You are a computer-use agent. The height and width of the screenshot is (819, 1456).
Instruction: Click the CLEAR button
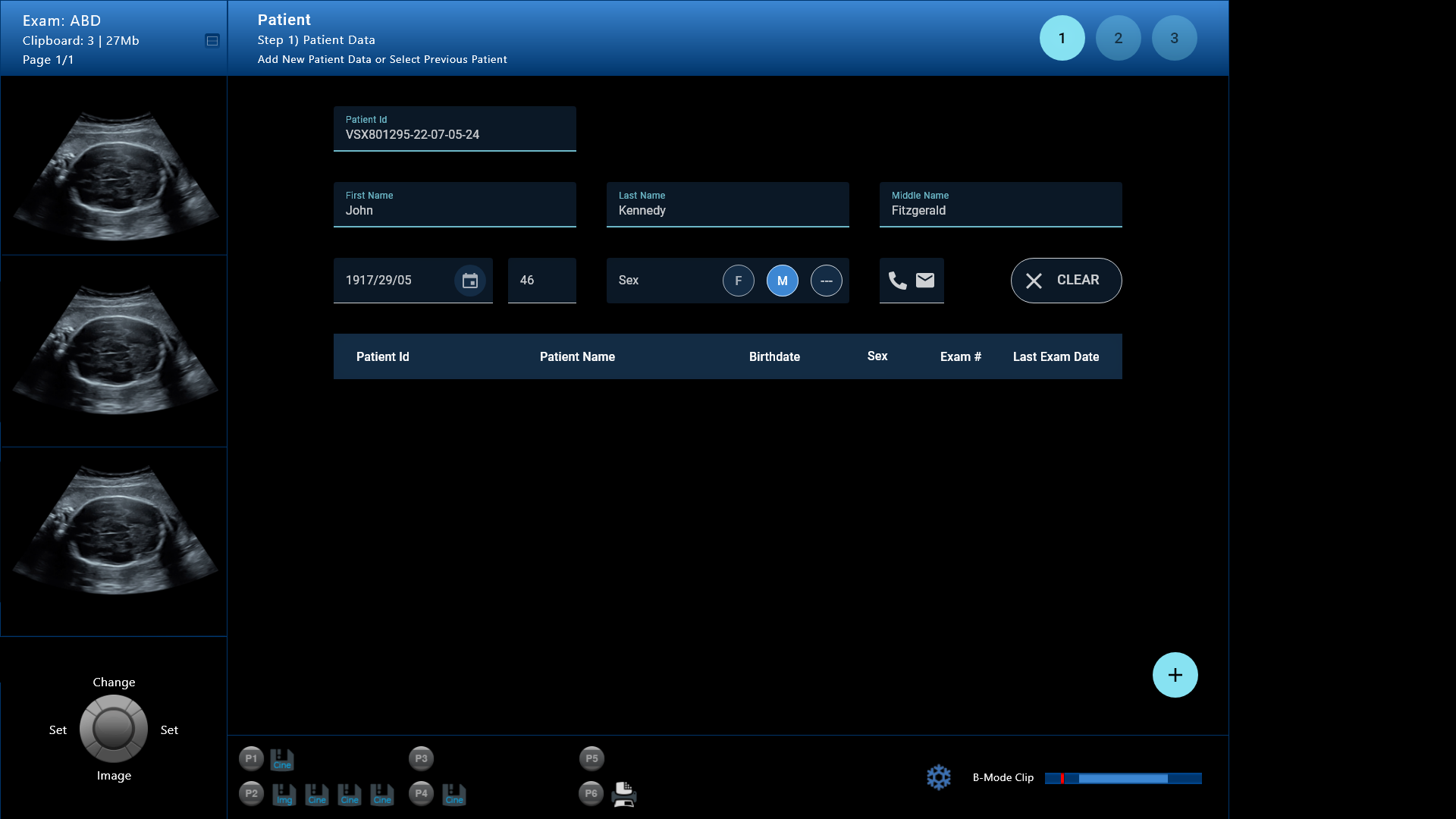click(x=1065, y=281)
